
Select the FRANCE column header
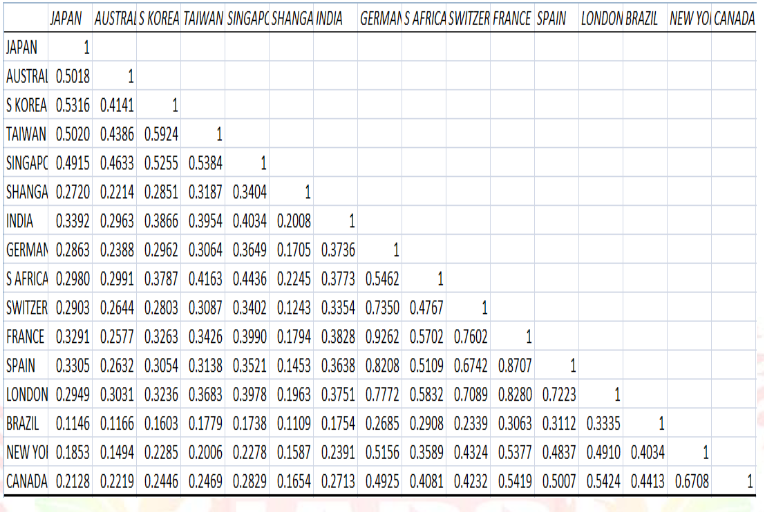[511, 19]
